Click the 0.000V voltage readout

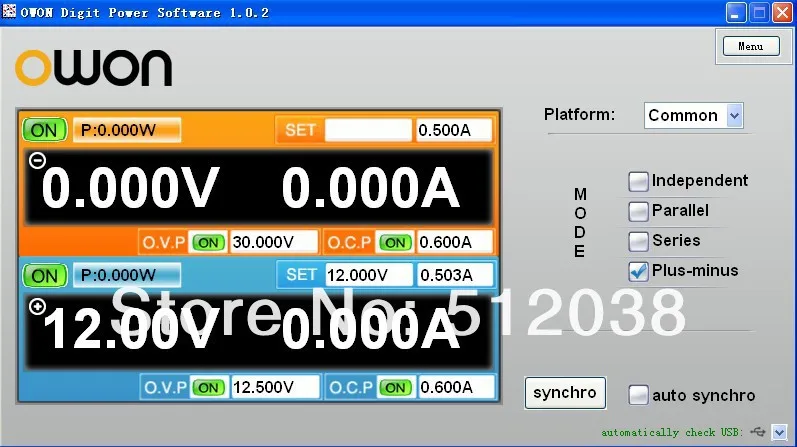coord(131,188)
